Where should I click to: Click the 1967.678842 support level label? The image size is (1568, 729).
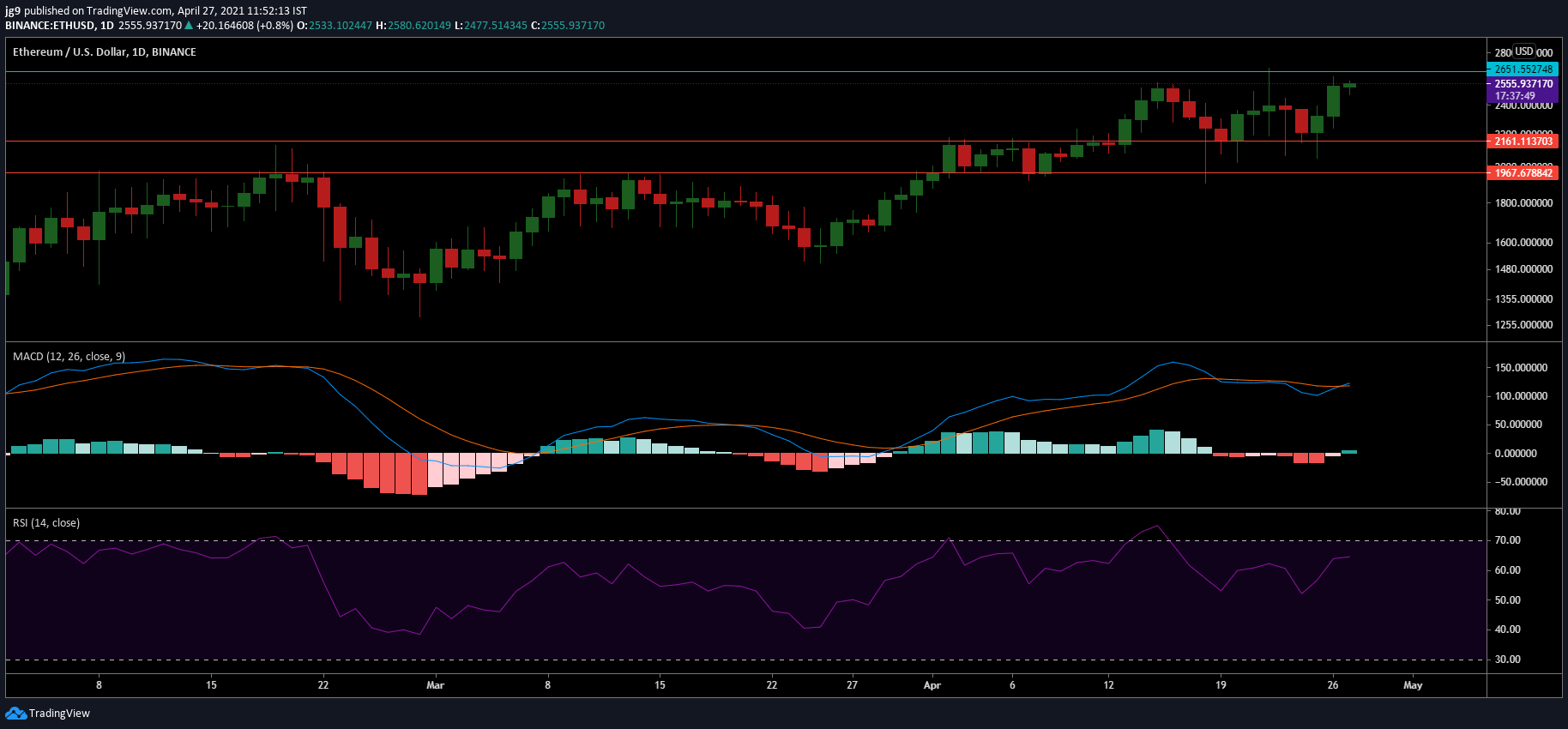click(x=1523, y=173)
